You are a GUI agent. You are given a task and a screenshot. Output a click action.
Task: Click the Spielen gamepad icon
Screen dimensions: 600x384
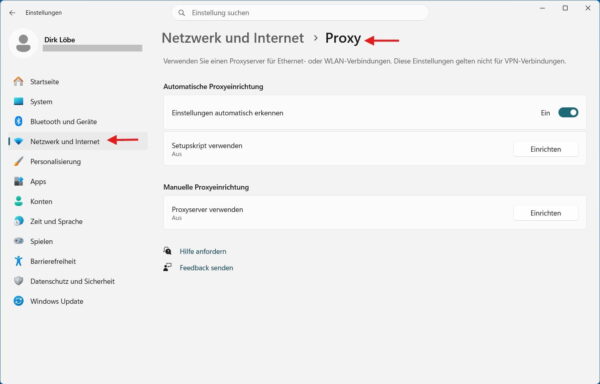tap(18, 241)
